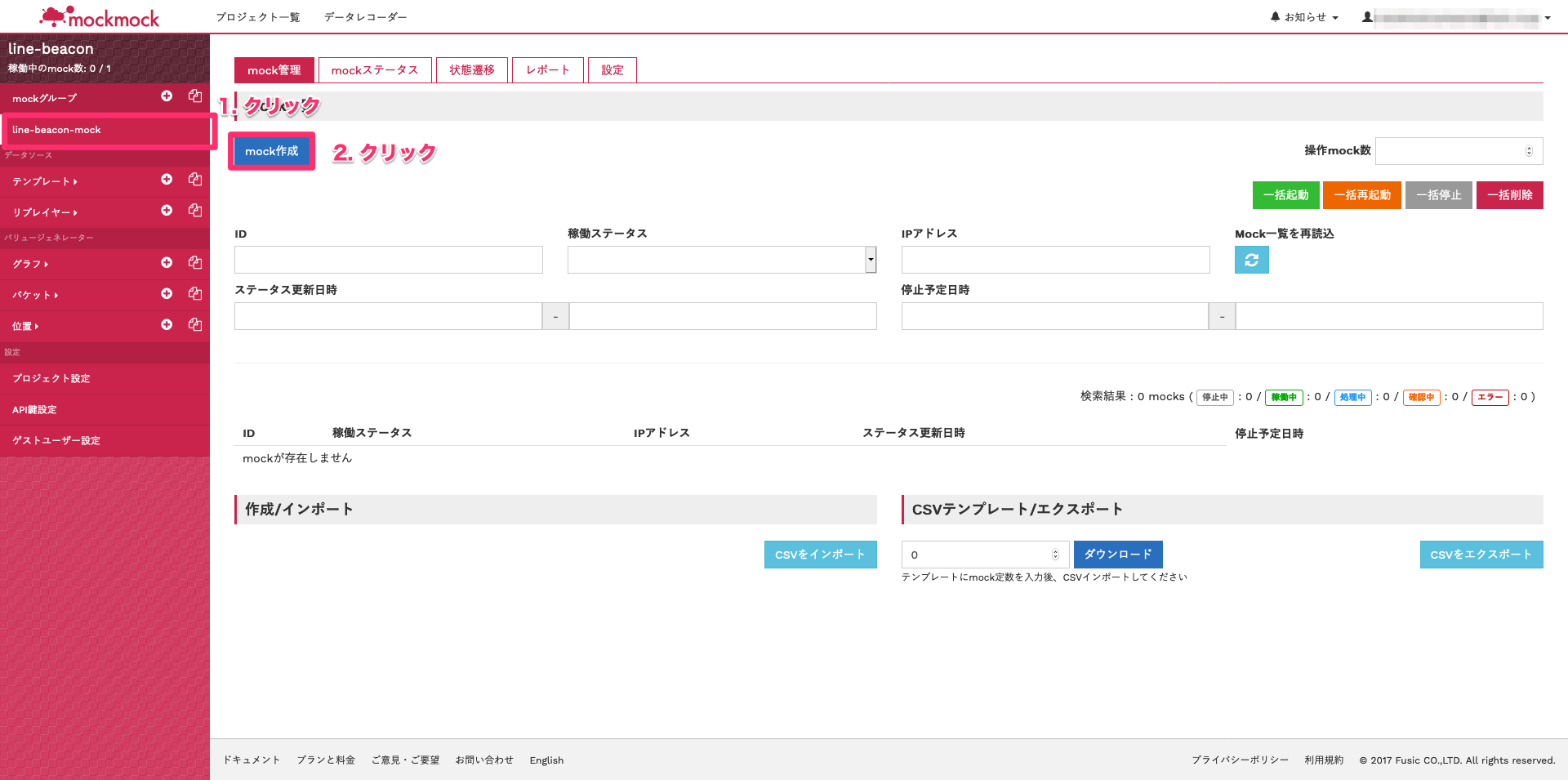Click the copy icon beside リプレイヤー
The image size is (1568, 780).
coord(194,211)
